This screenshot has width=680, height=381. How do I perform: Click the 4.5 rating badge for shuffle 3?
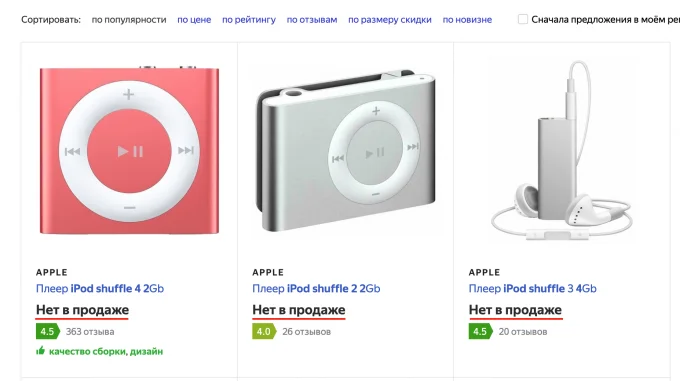pyautogui.click(x=481, y=332)
